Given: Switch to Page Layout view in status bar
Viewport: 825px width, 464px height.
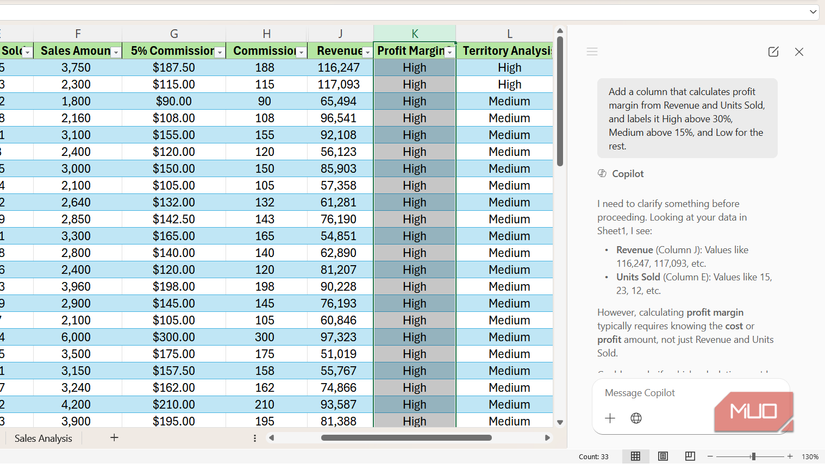Looking at the screenshot, I should click(x=662, y=456).
